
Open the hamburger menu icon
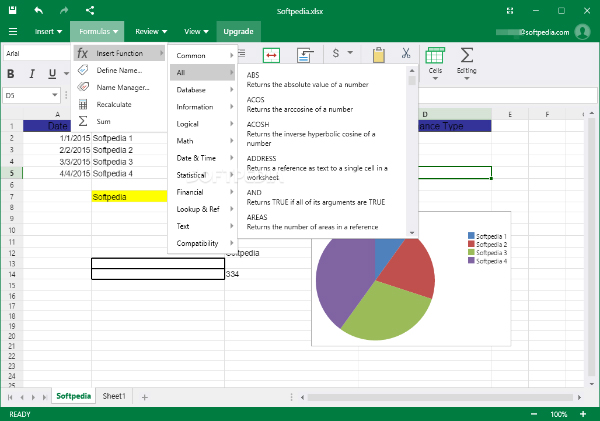coord(13,31)
